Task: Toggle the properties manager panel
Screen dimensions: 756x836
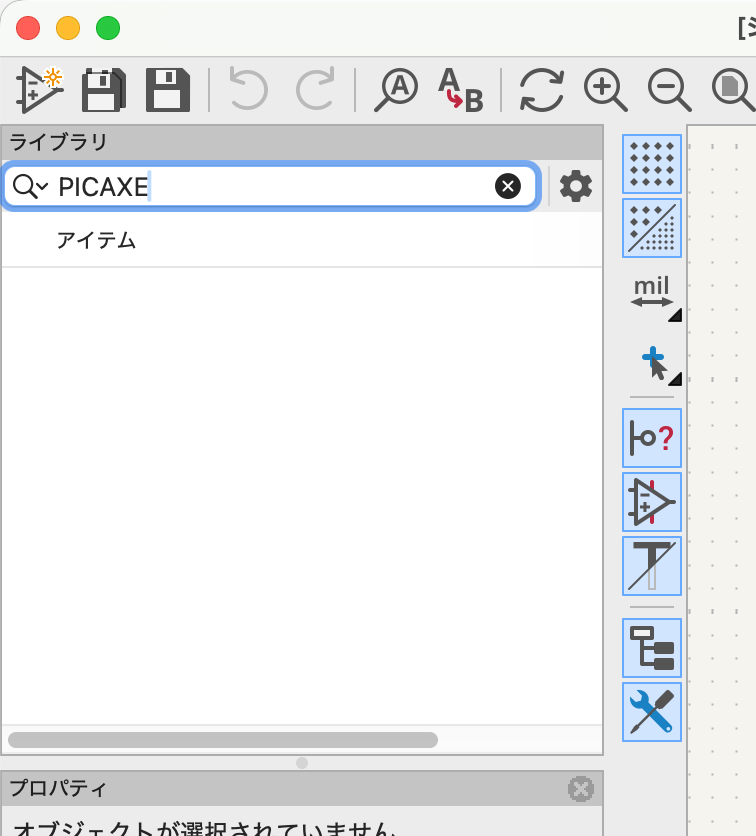Action: click(x=652, y=712)
